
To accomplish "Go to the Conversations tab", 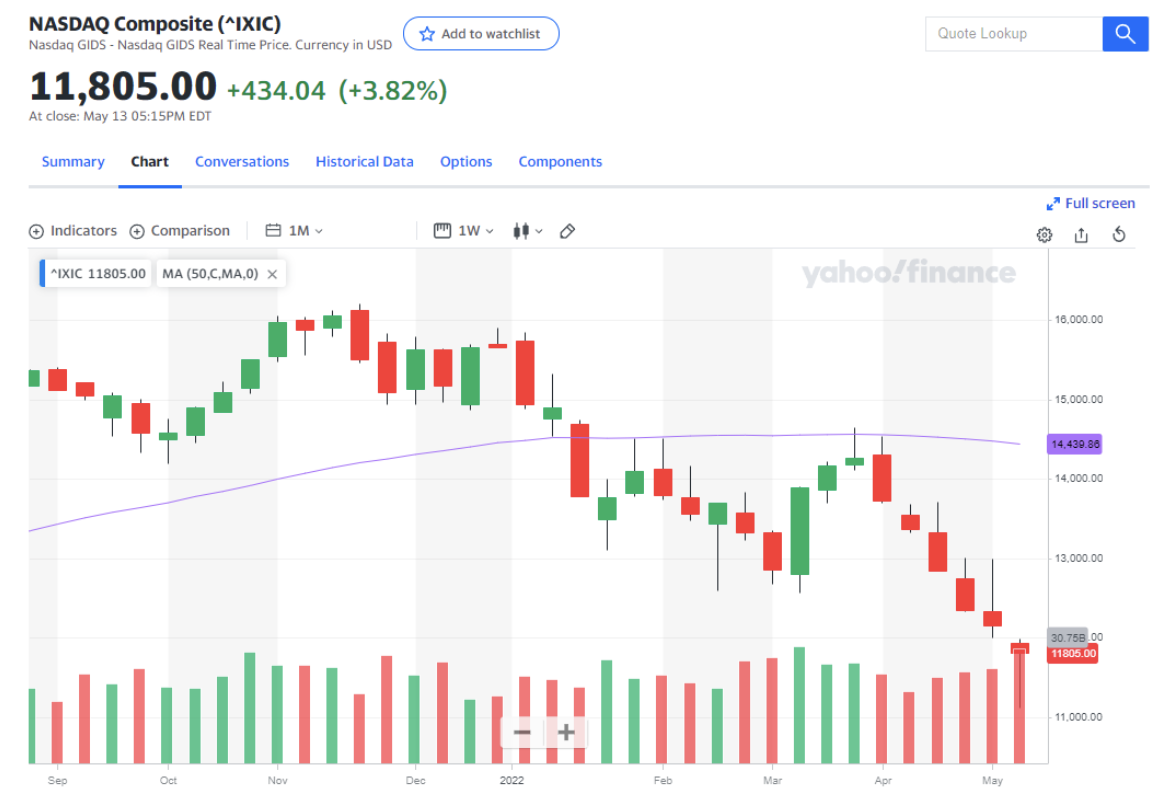I will pos(242,162).
